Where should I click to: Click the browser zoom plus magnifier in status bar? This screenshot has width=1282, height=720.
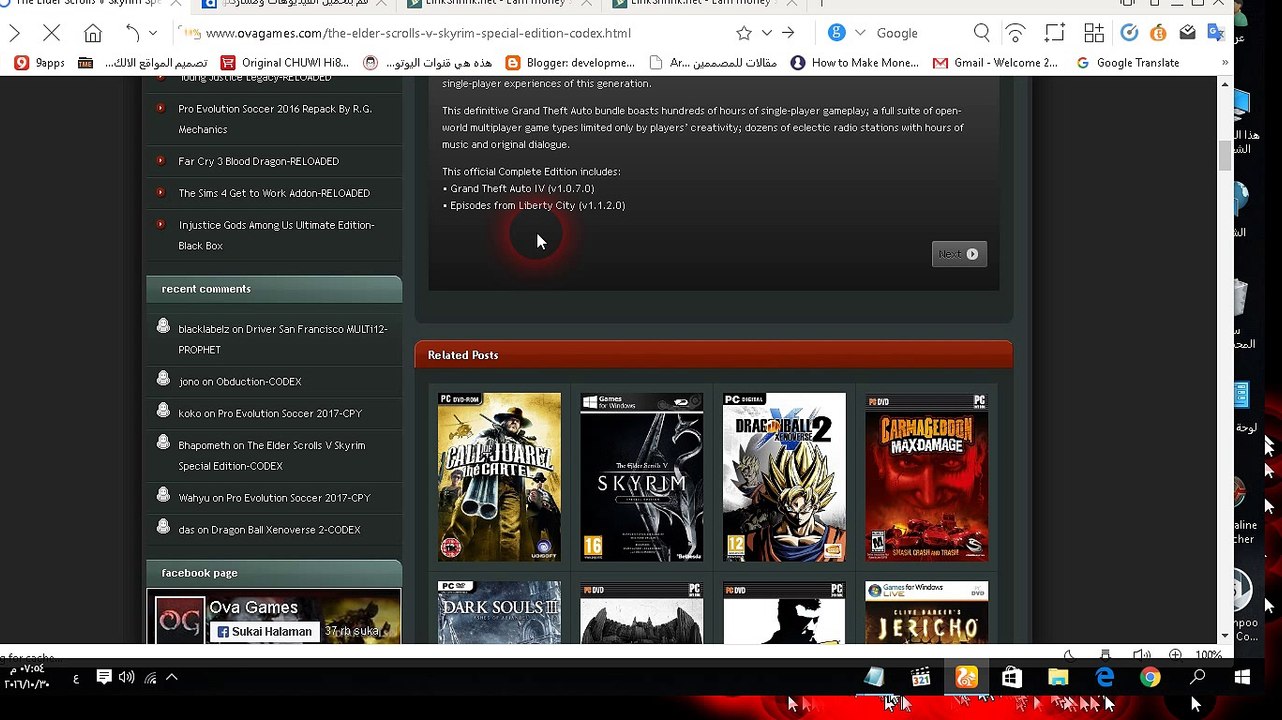[x=1175, y=655]
